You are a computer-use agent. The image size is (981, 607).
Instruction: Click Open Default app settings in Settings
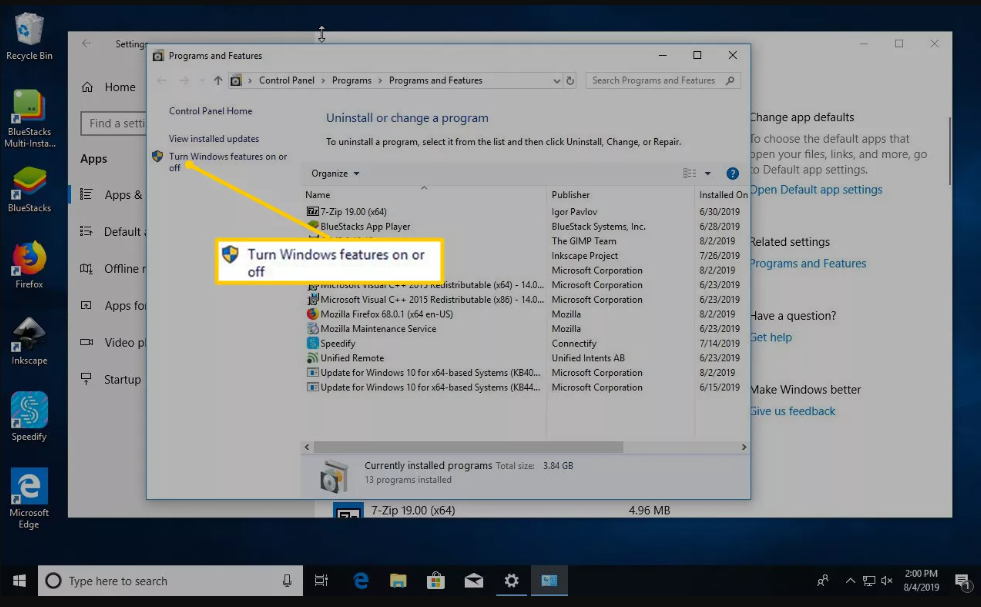(816, 190)
